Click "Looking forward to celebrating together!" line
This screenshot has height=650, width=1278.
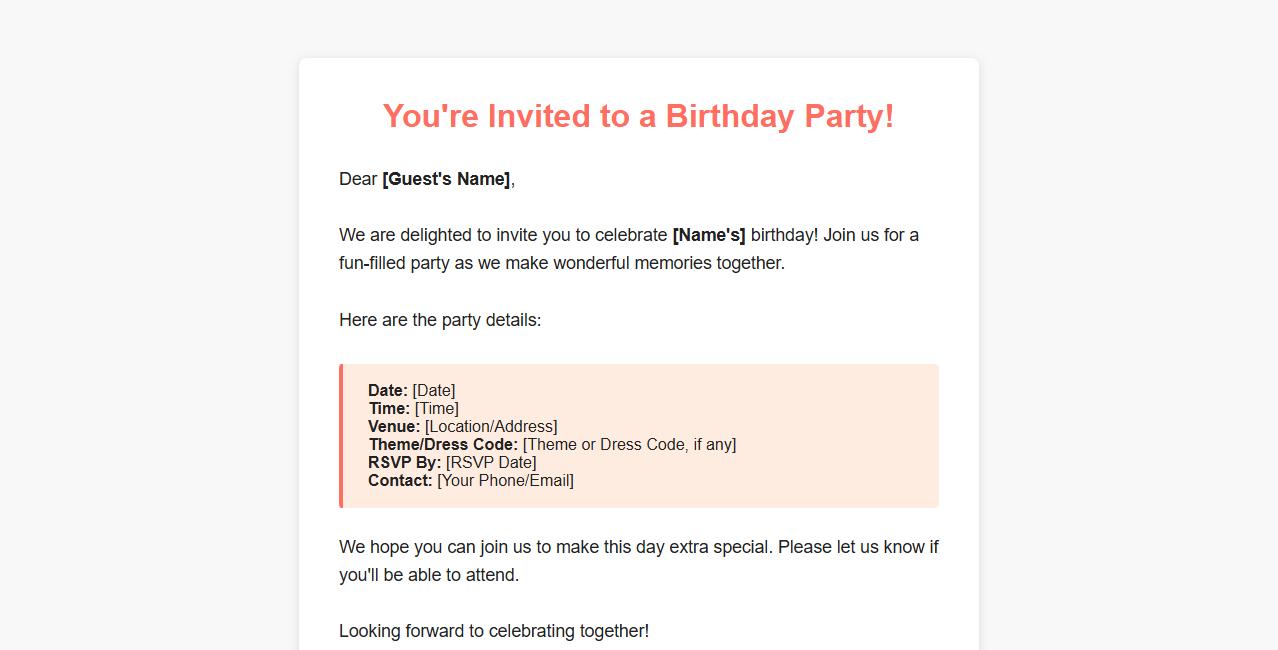point(494,631)
